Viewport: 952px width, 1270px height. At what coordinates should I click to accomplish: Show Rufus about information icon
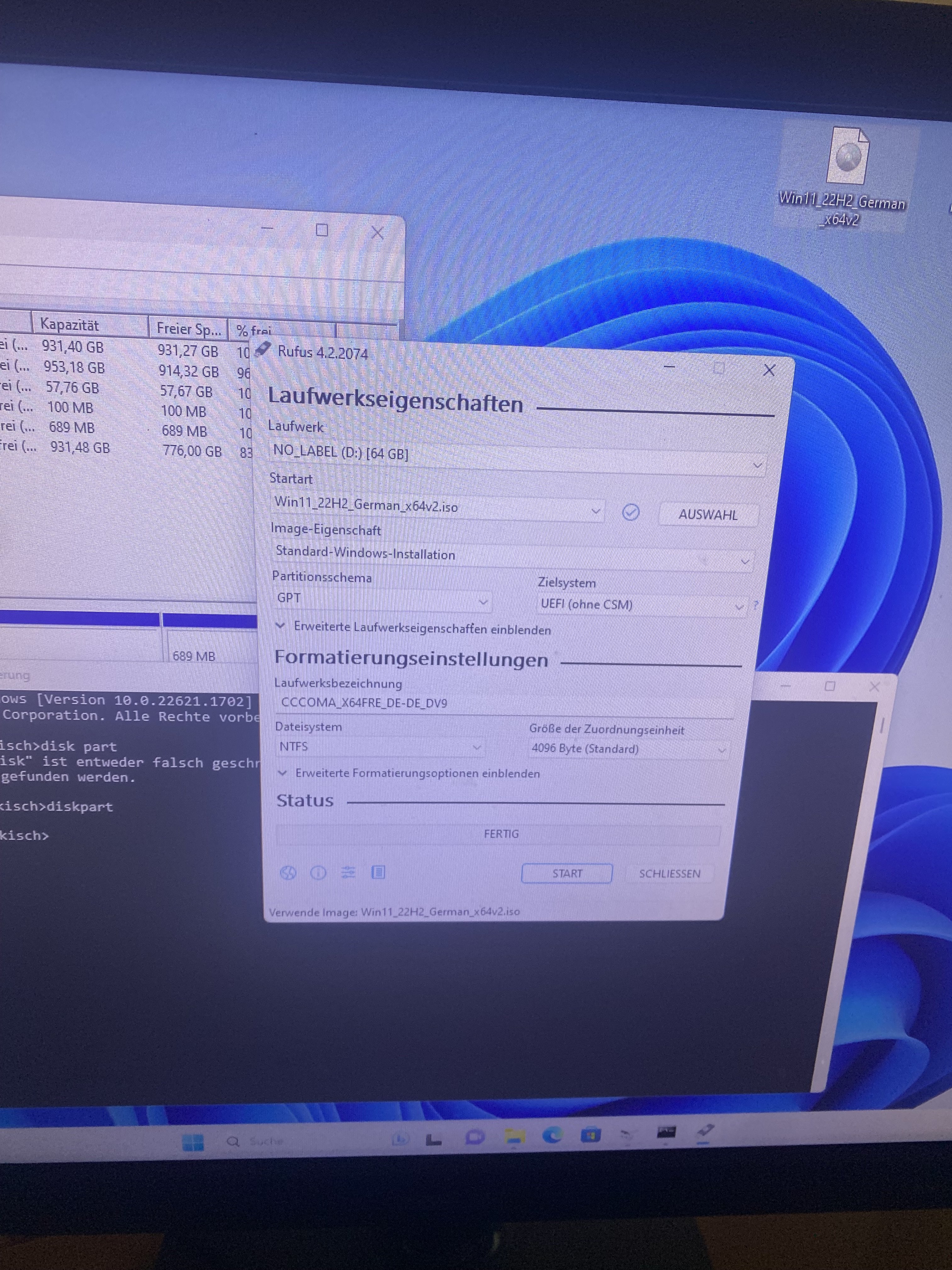tap(318, 873)
